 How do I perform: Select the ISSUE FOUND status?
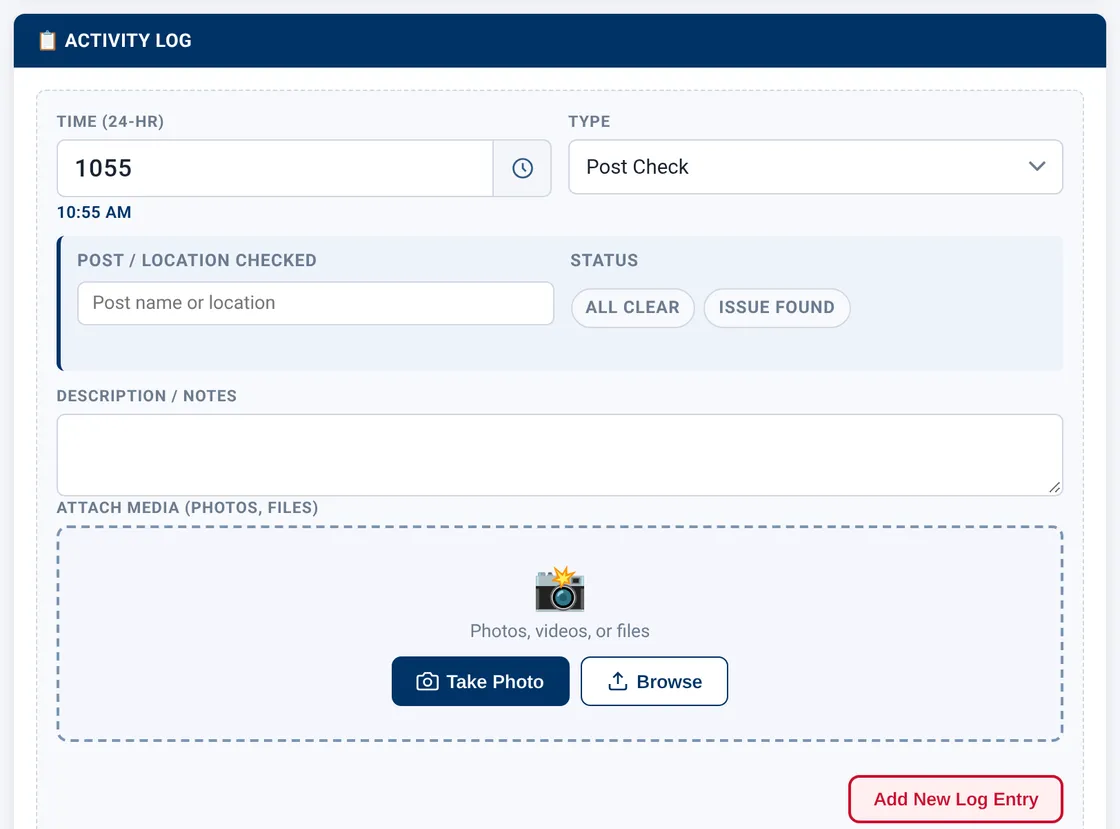(x=776, y=308)
